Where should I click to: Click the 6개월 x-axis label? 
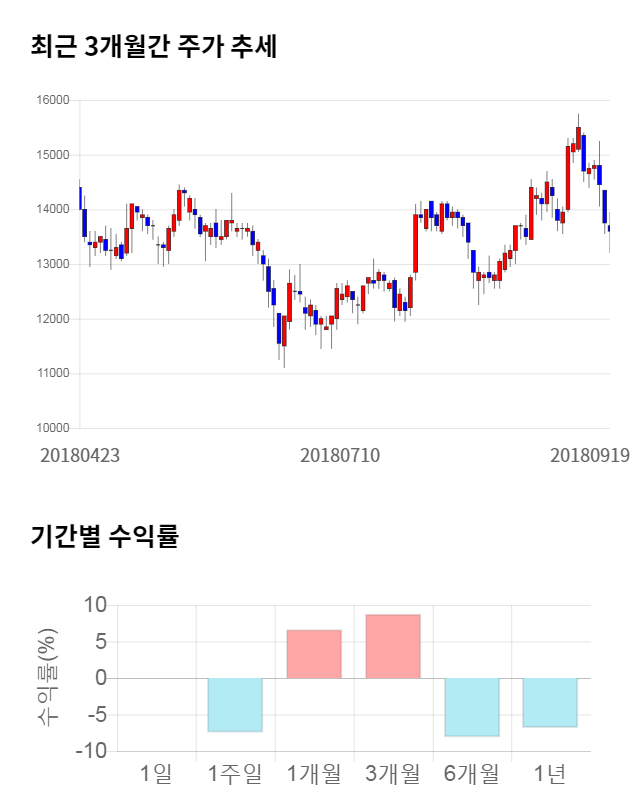pyautogui.click(x=472, y=773)
